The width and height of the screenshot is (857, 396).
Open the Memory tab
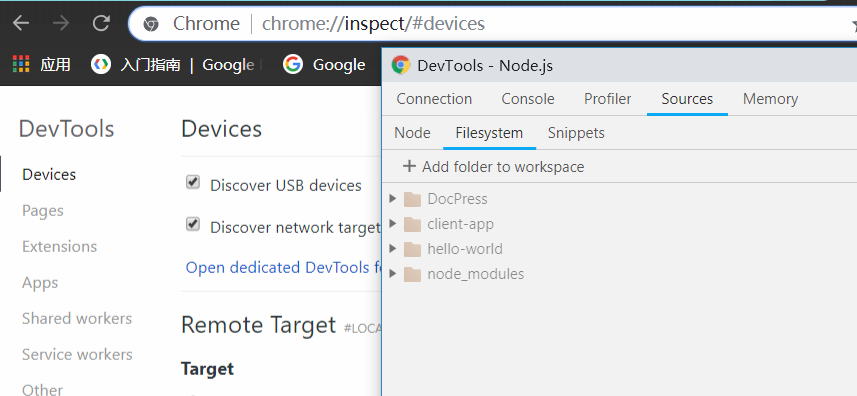point(770,99)
